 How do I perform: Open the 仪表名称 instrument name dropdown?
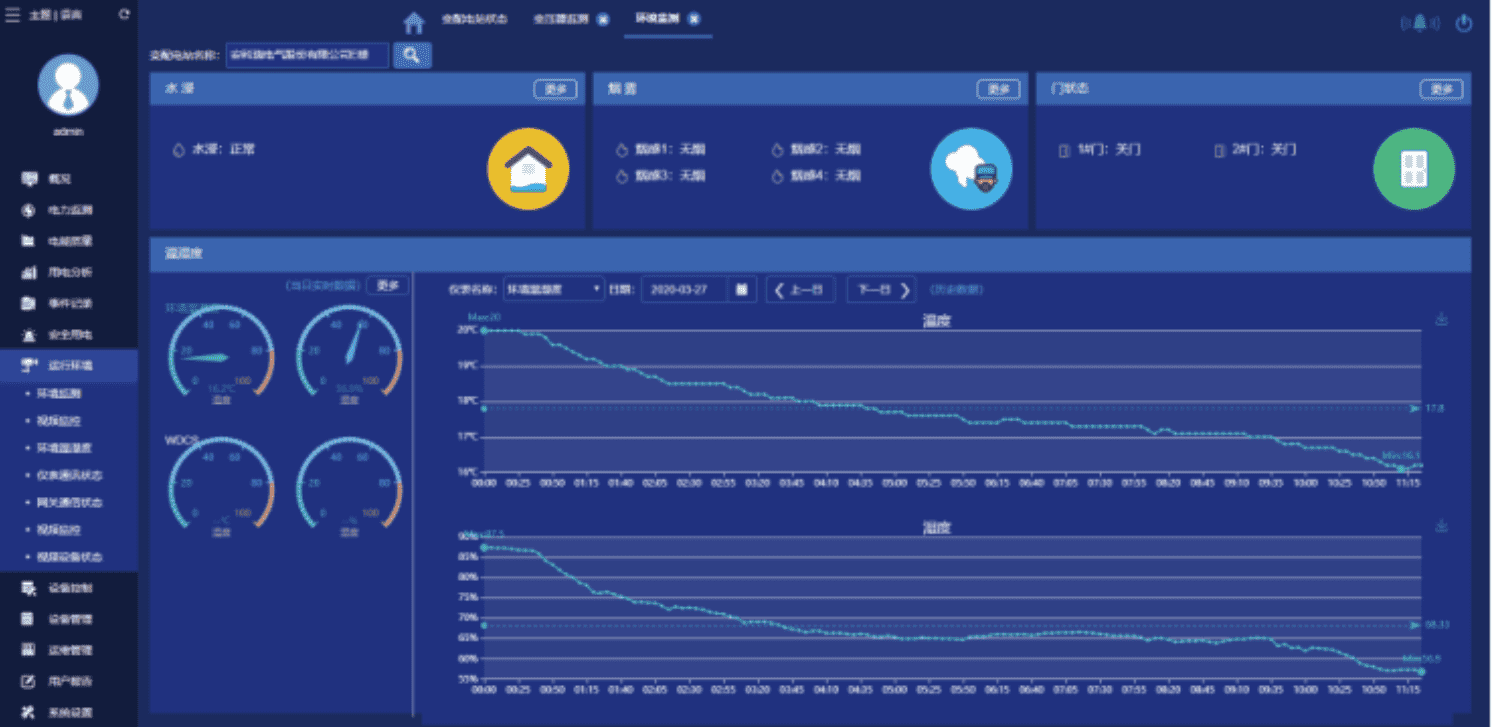point(553,290)
